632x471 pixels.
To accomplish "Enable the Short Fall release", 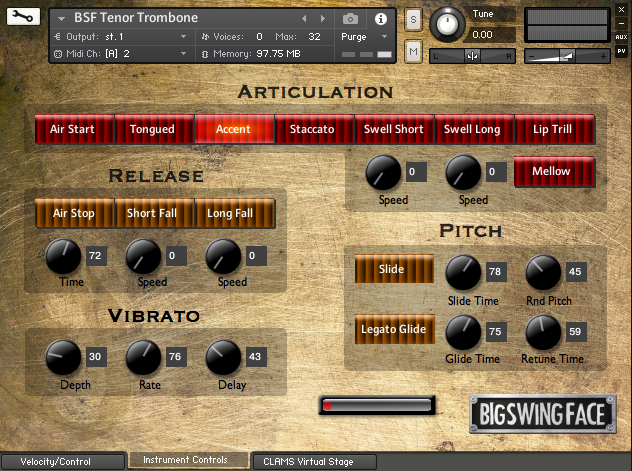I will (154, 213).
